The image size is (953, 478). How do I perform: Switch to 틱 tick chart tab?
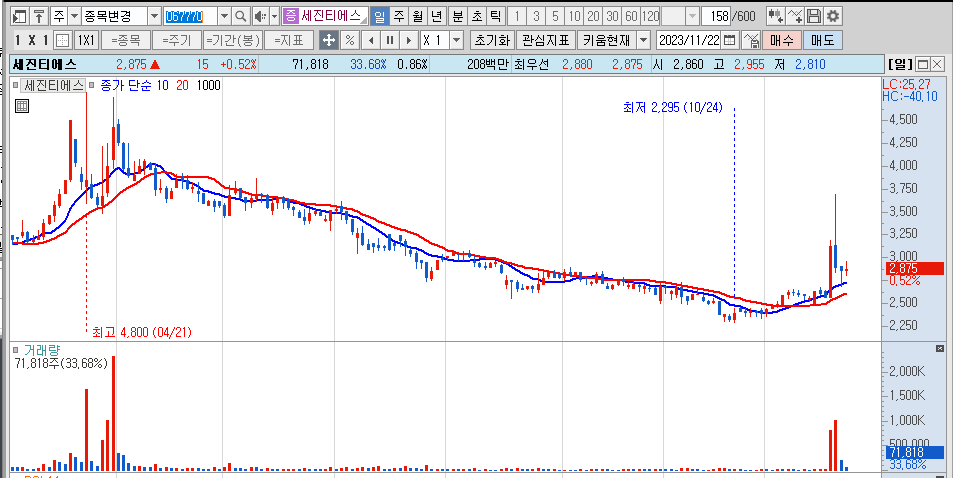coord(496,16)
